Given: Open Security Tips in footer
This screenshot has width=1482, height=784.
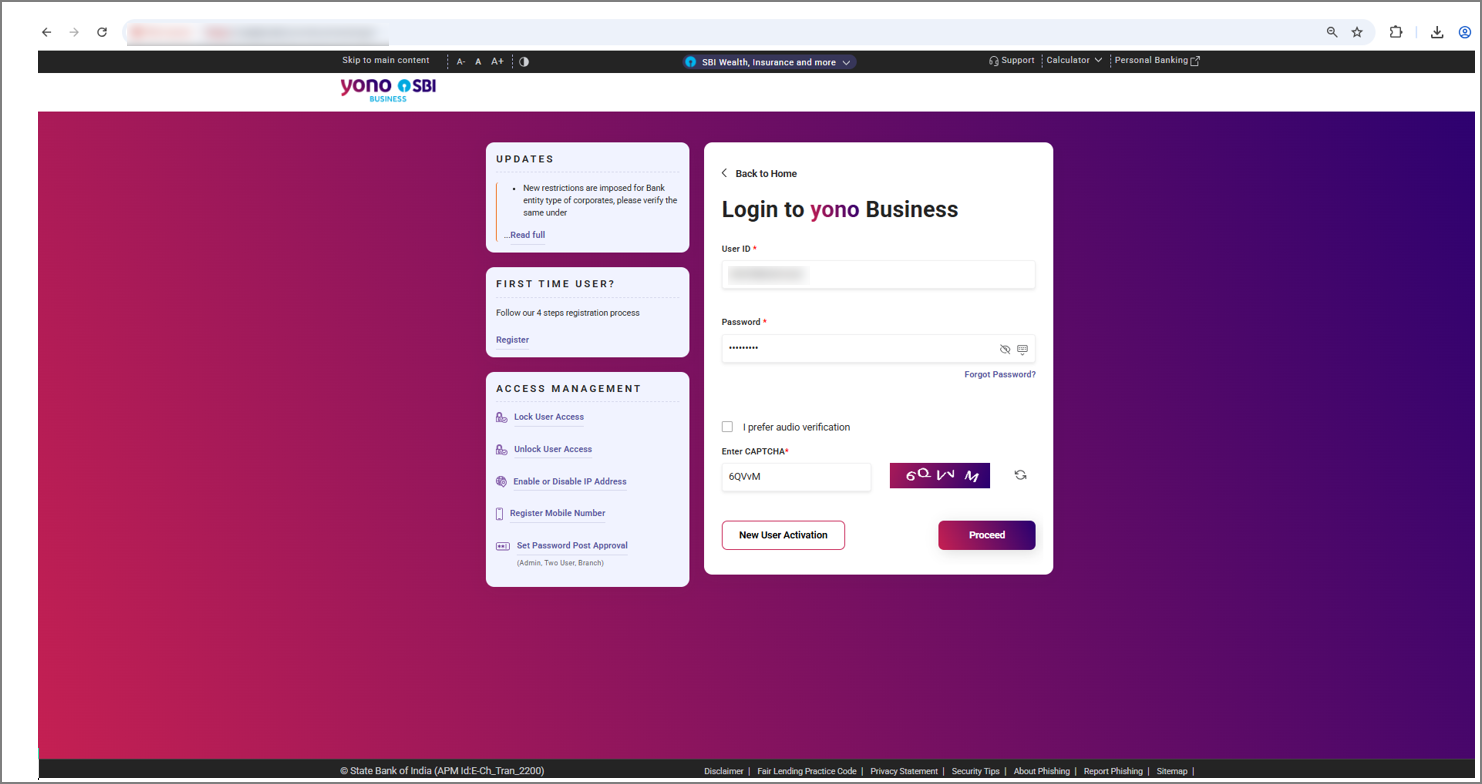Looking at the screenshot, I should tap(975, 771).
